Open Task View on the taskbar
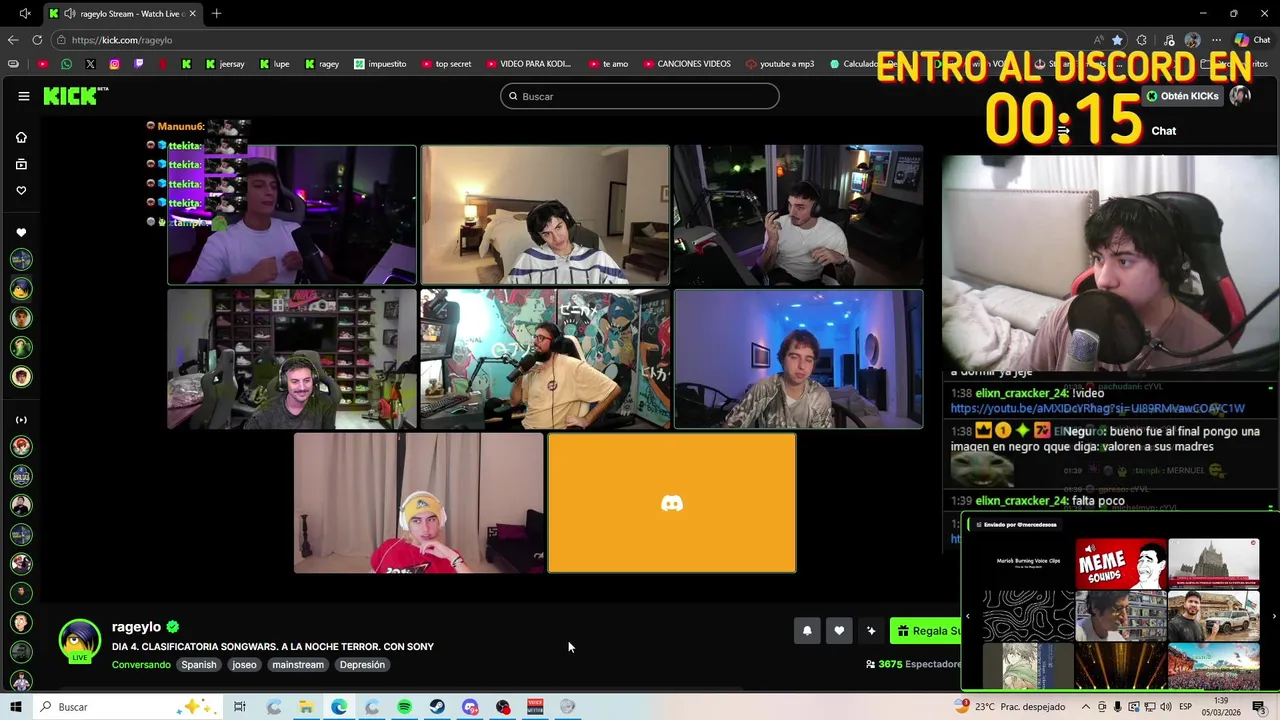The height and width of the screenshot is (720, 1280). 240,707
